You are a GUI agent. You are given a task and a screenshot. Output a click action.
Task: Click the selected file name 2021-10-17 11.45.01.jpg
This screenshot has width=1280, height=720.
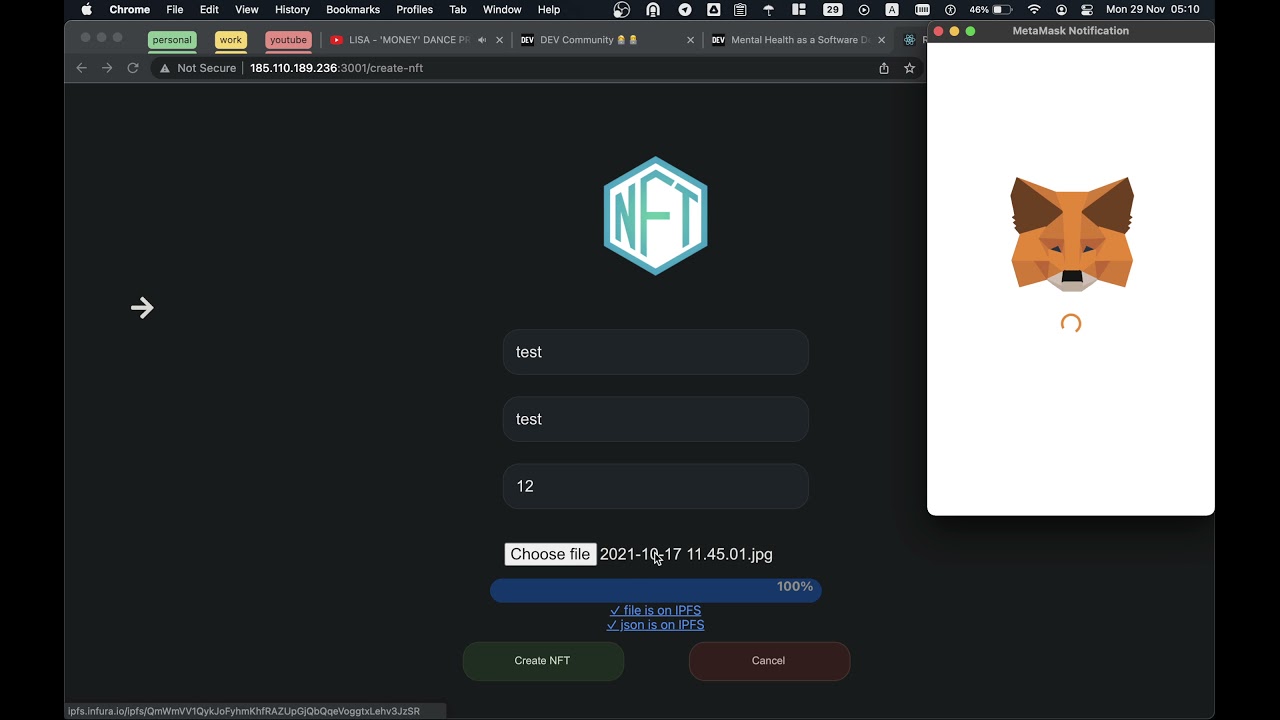[686, 554]
